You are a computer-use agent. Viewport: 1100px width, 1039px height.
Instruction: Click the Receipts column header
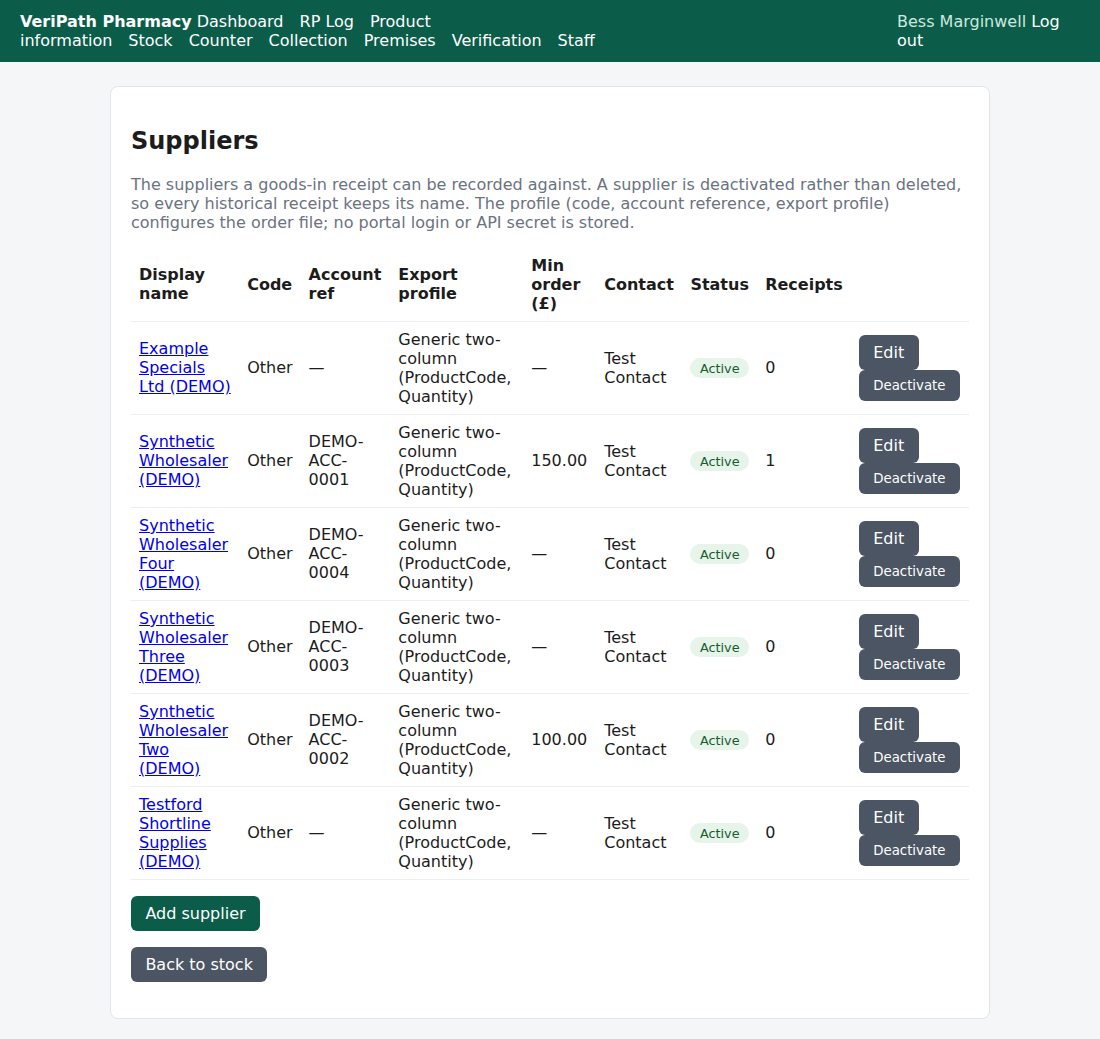point(804,284)
